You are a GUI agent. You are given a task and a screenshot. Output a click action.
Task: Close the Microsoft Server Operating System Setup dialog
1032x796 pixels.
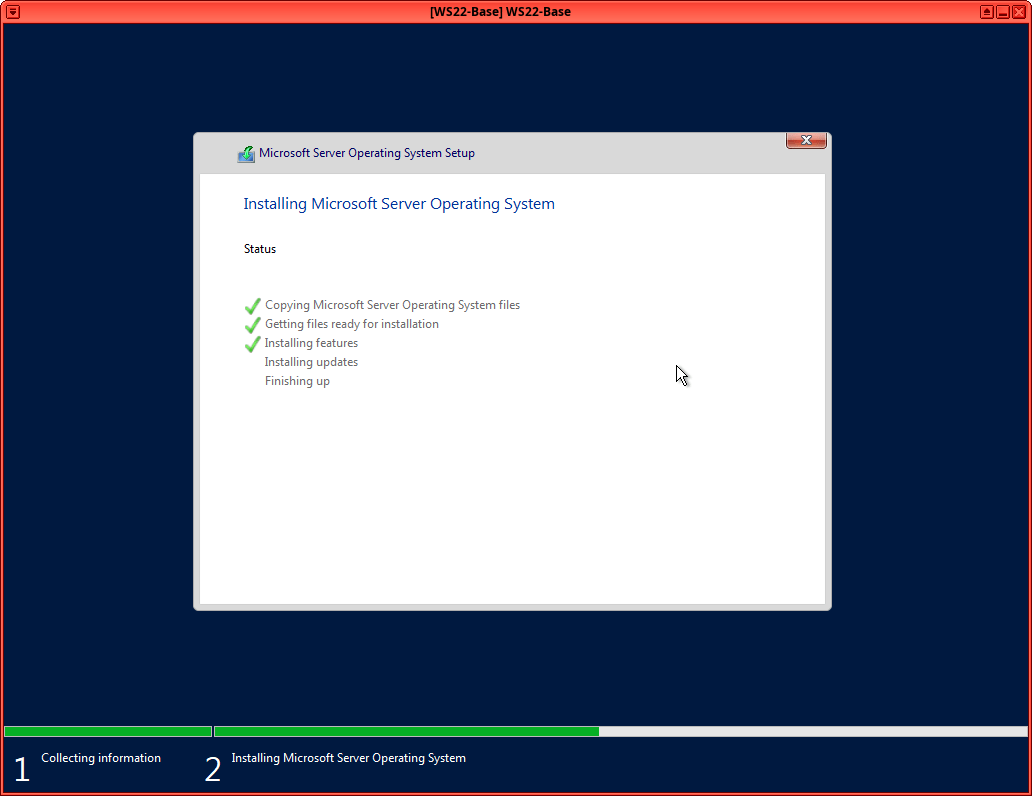806,140
